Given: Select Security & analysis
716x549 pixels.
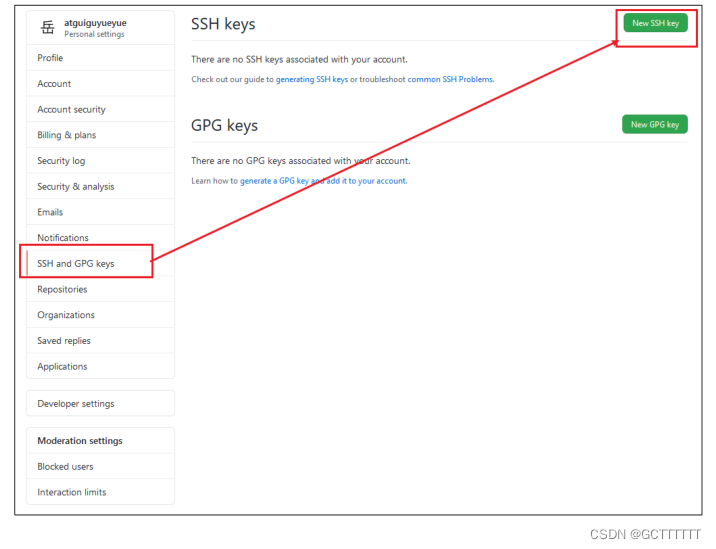Looking at the screenshot, I should [x=100, y=186].
